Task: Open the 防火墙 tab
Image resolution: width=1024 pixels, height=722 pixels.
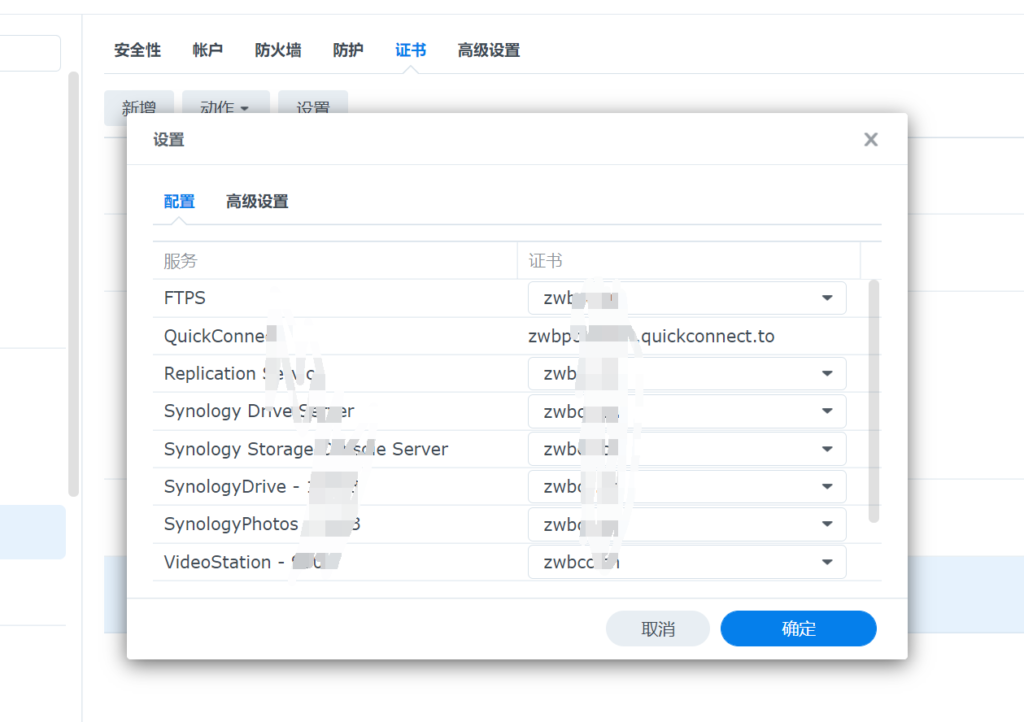Action: pos(278,50)
